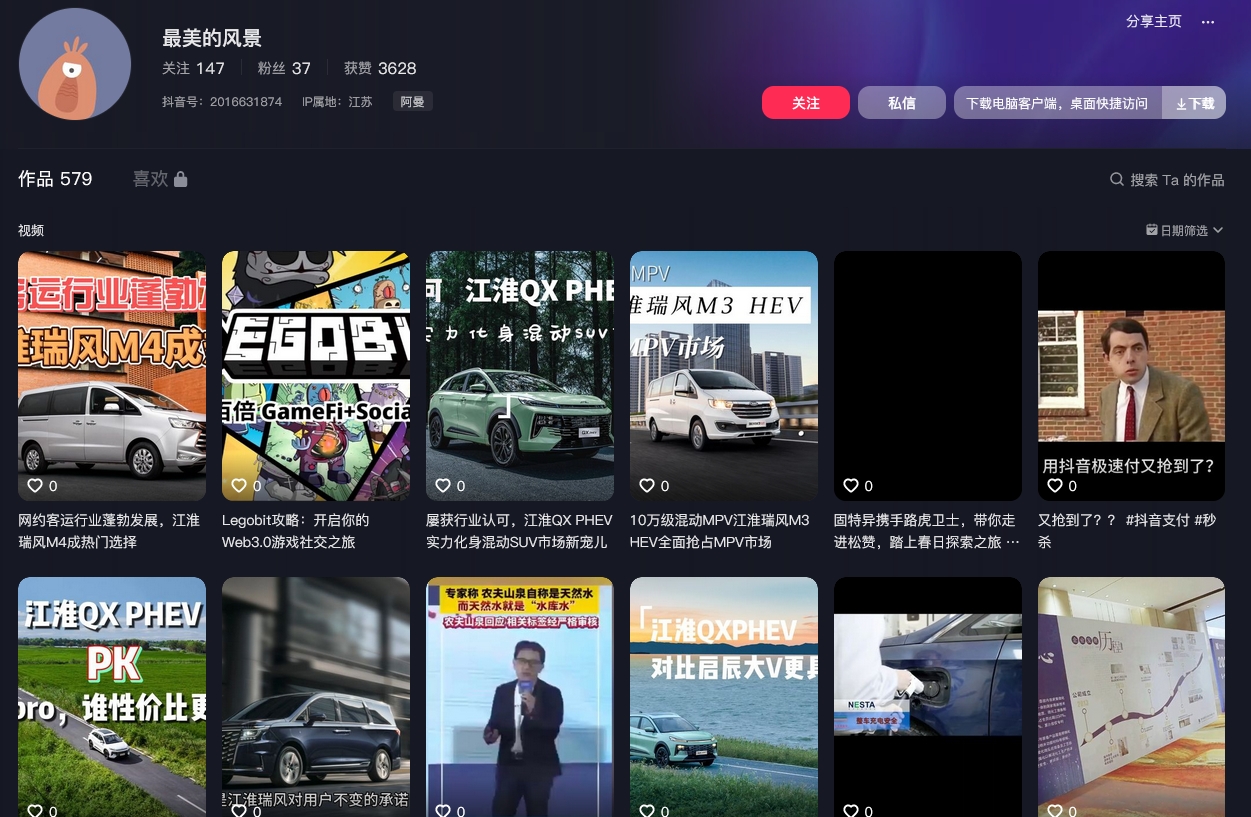Viewport: 1251px width, 817px height.
Task: Click the red 关注 follow button
Action: click(x=806, y=103)
